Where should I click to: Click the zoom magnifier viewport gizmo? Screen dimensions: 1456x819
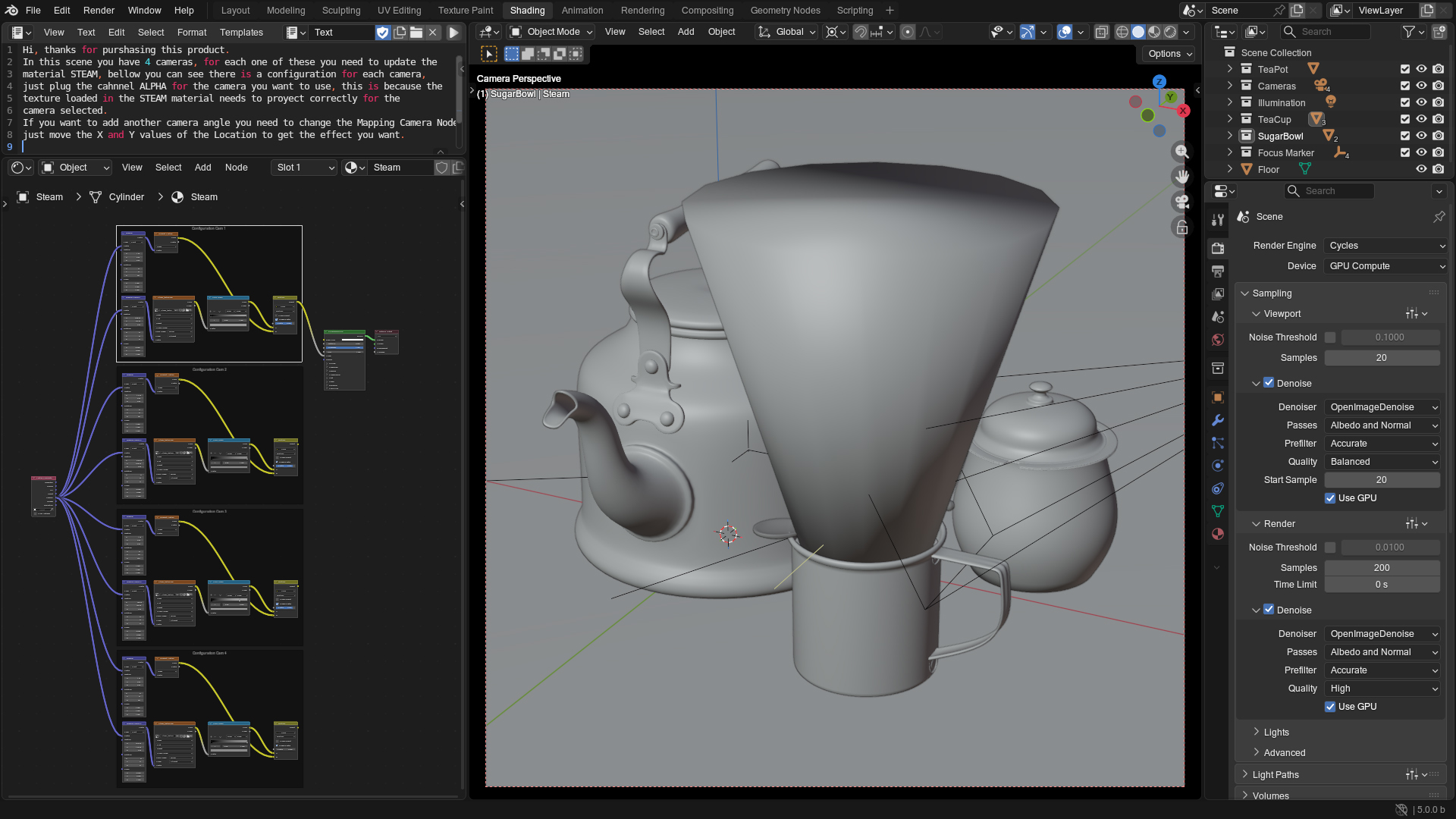point(1181,152)
